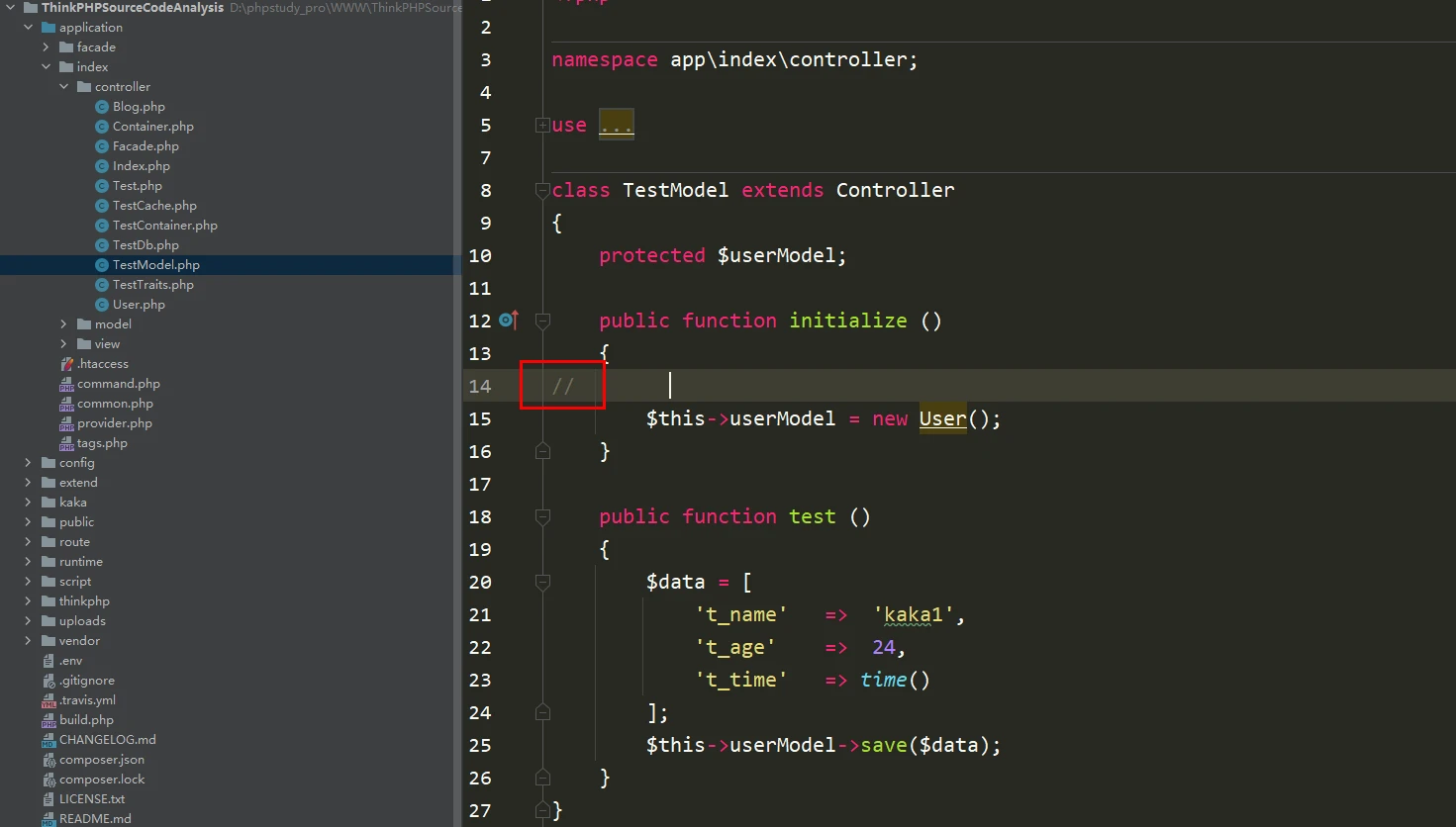Click the CHANGELOG.md markdown file icon

coord(49,740)
